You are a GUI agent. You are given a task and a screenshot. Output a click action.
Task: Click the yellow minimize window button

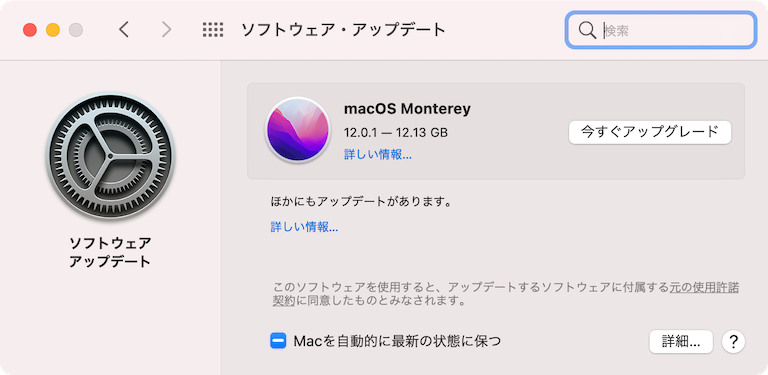coord(53,30)
